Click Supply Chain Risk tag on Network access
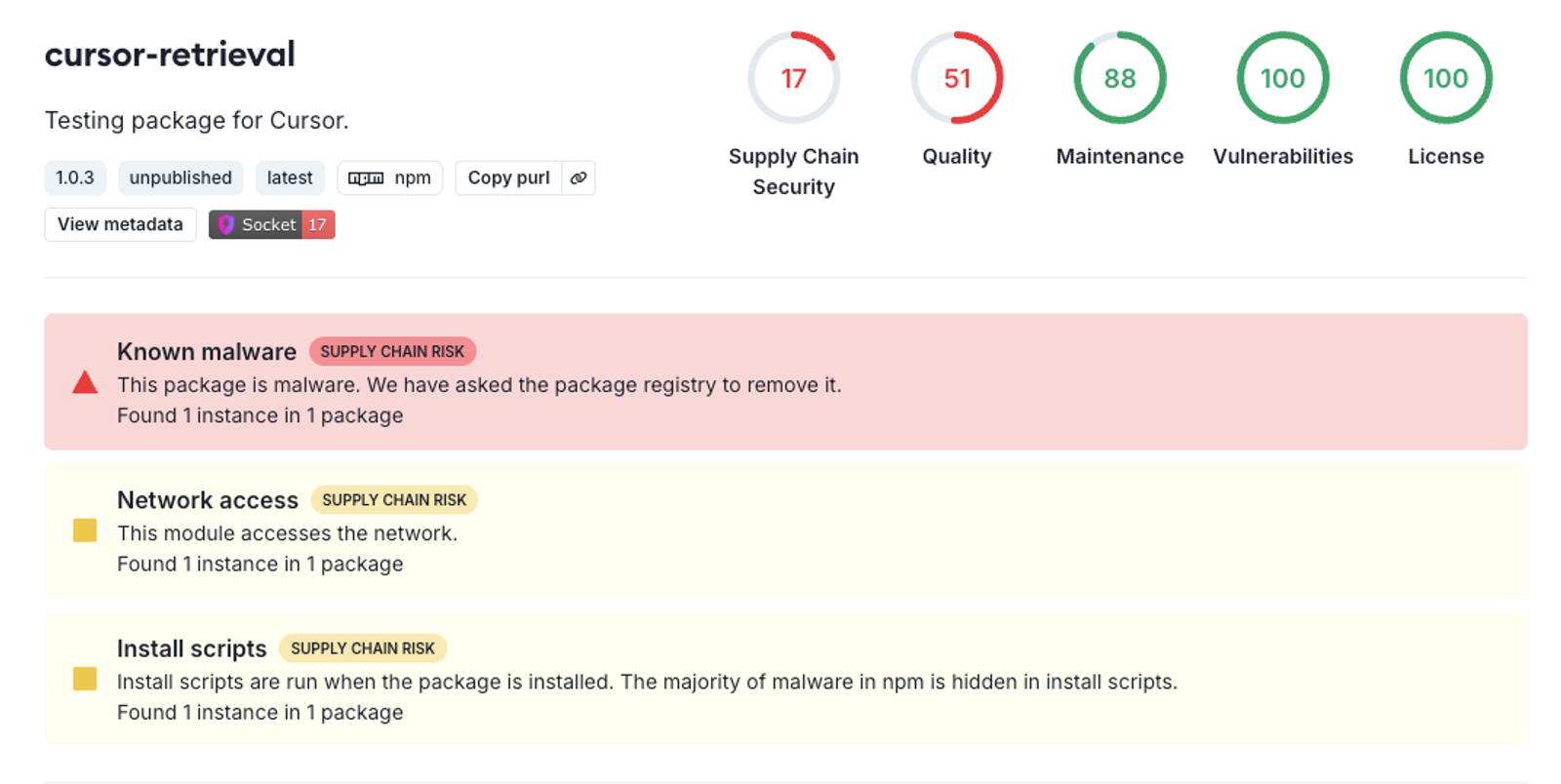 pos(394,500)
